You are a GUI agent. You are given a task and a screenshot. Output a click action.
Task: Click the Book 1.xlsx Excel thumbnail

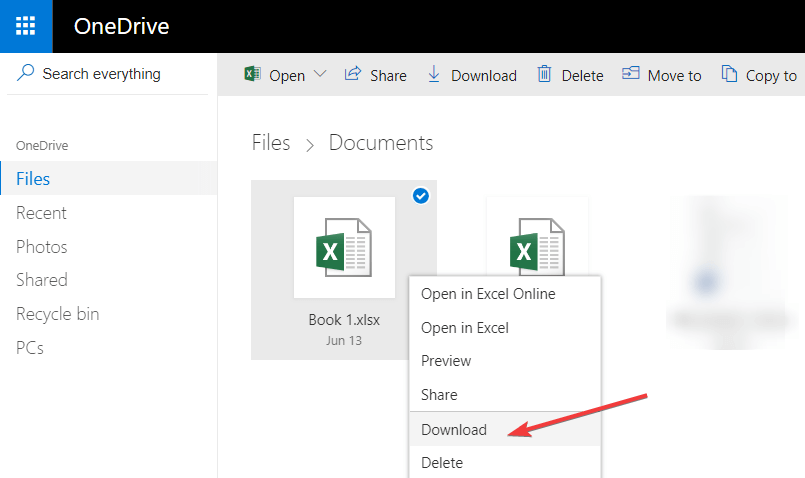[344, 247]
